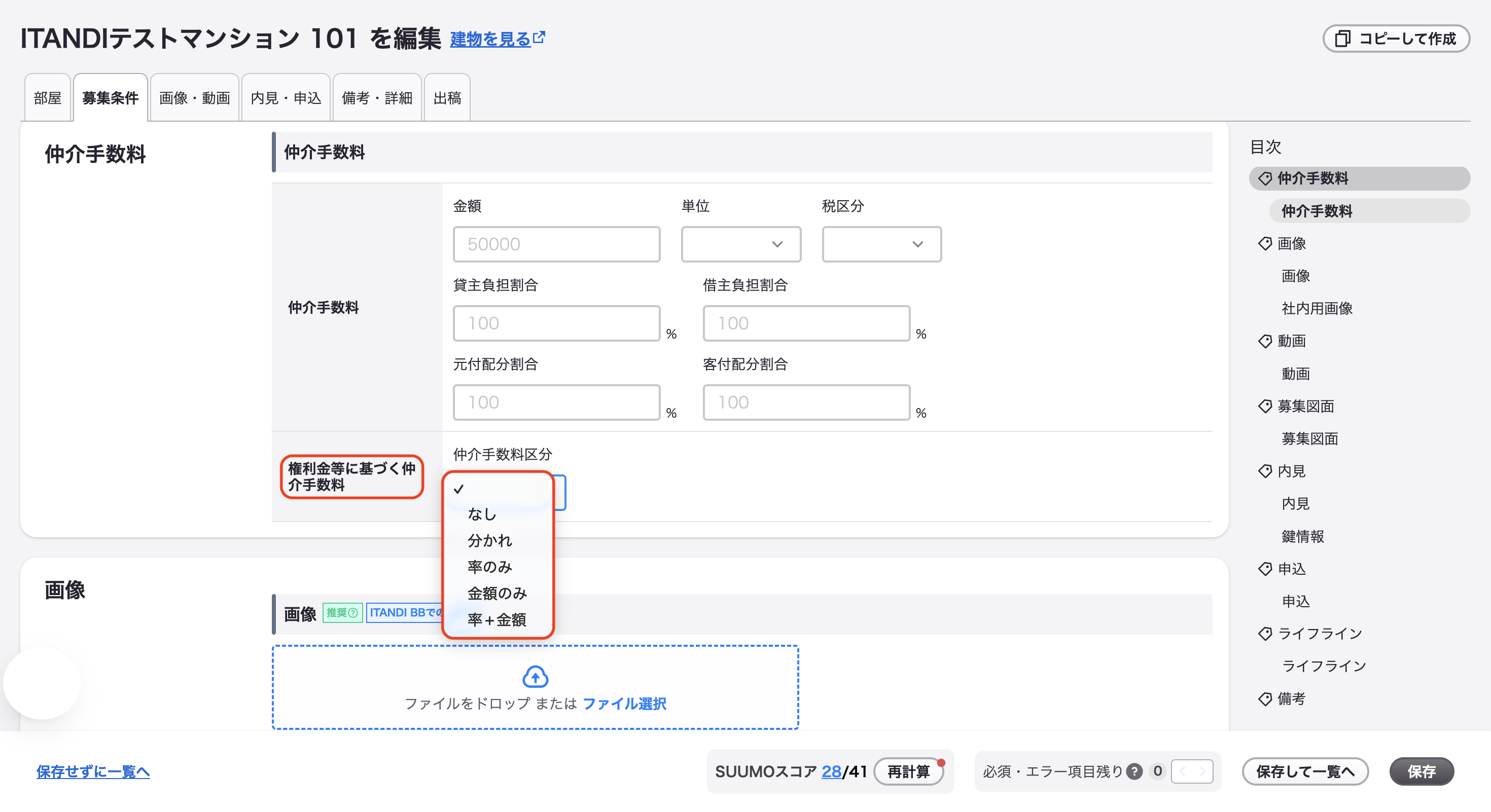Click the previous error item arrow
Viewport: 1491px width, 812px height.
click(x=1182, y=771)
